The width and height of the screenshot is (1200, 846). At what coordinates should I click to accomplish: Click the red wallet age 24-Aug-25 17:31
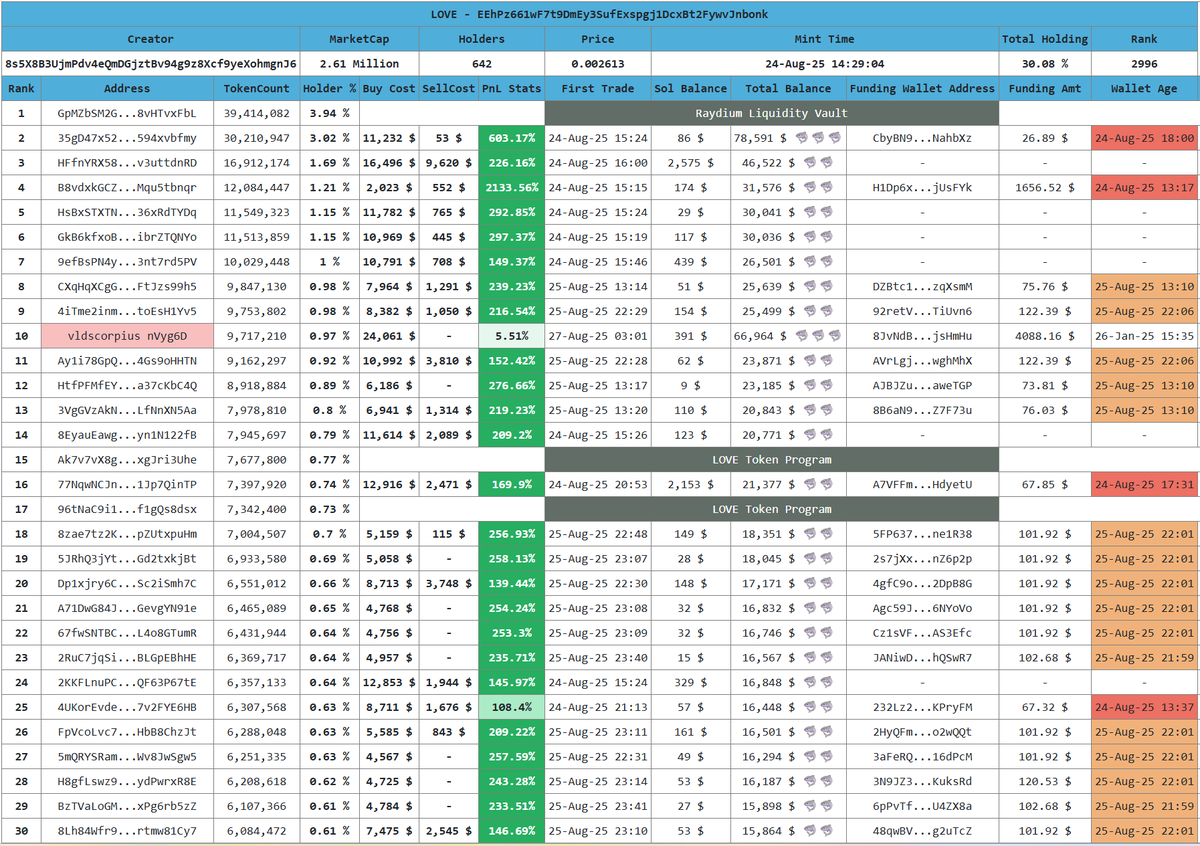(1144, 485)
